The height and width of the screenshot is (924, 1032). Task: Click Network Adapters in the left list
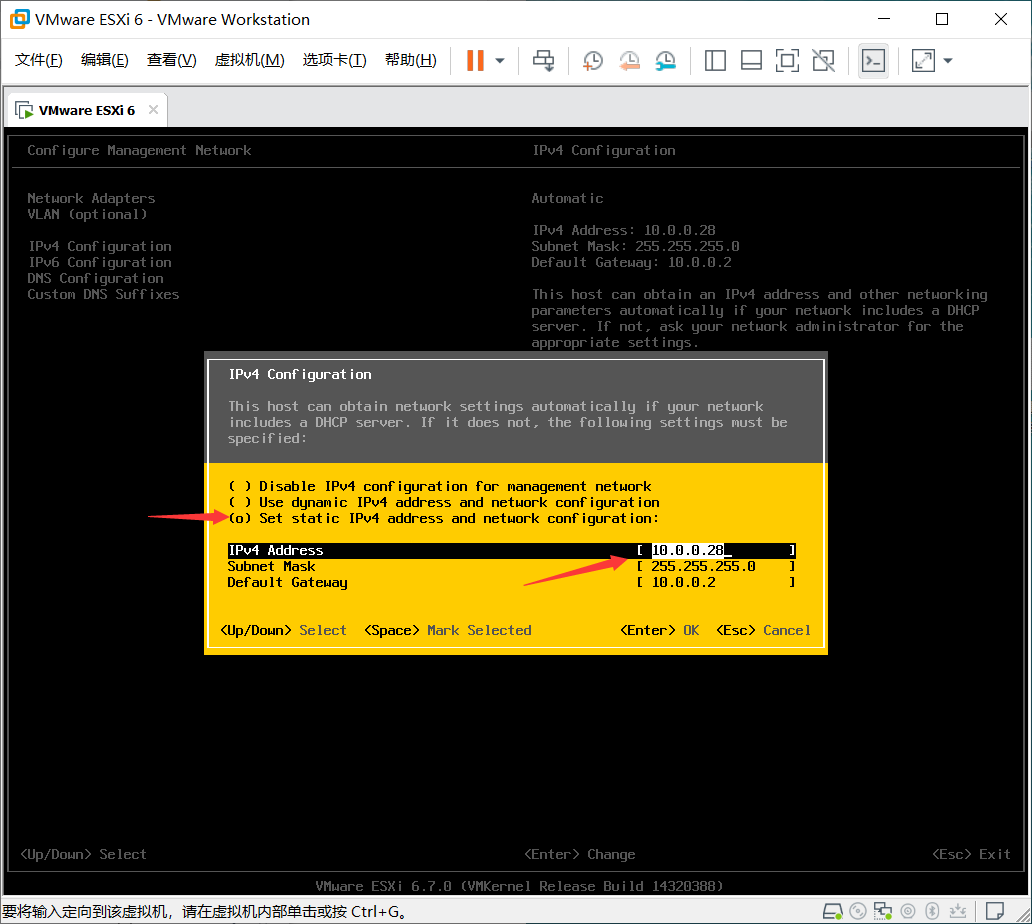[x=91, y=198]
